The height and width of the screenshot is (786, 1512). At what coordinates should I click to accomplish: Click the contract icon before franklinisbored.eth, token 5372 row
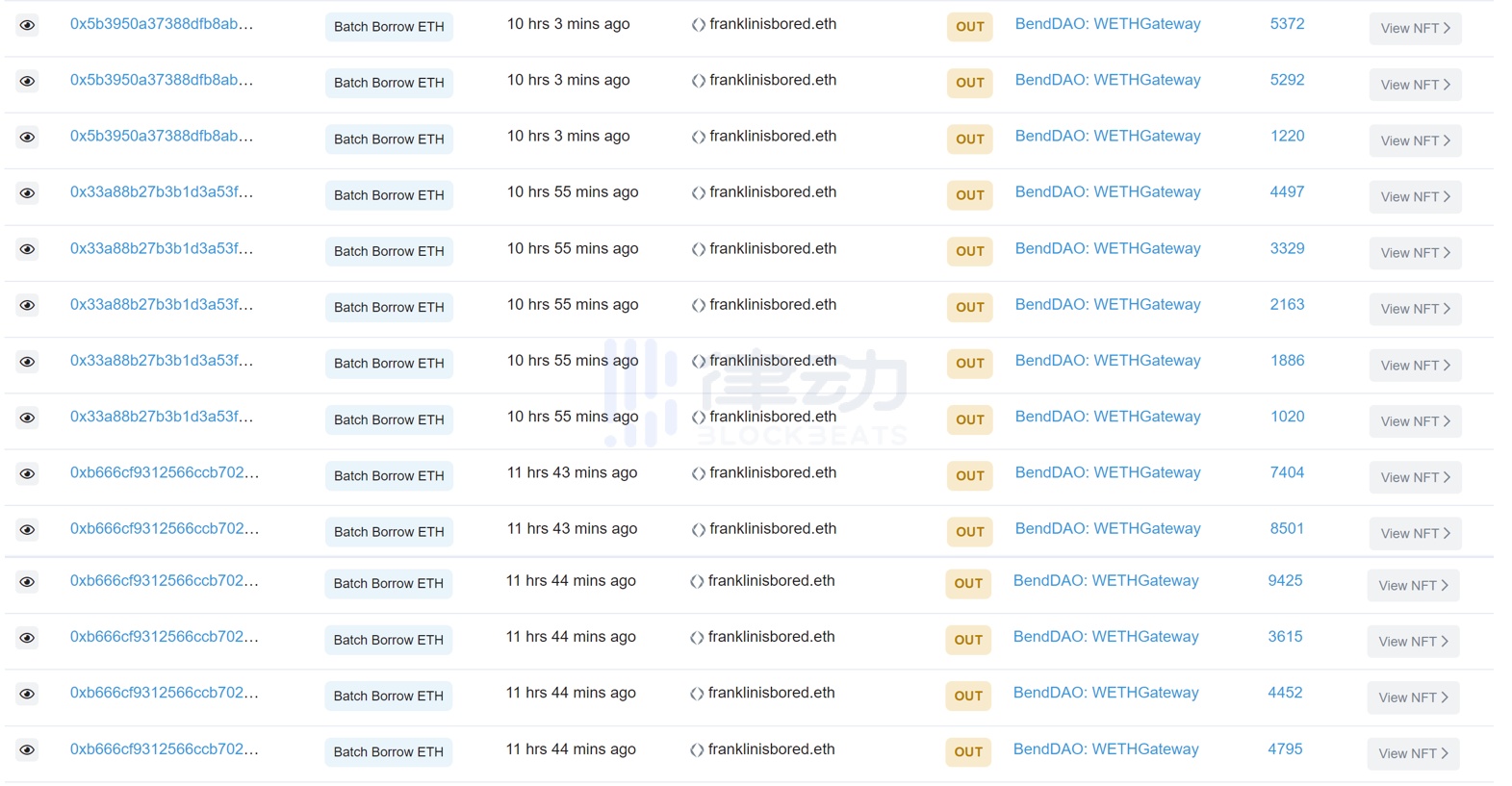click(x=699, y=25)
